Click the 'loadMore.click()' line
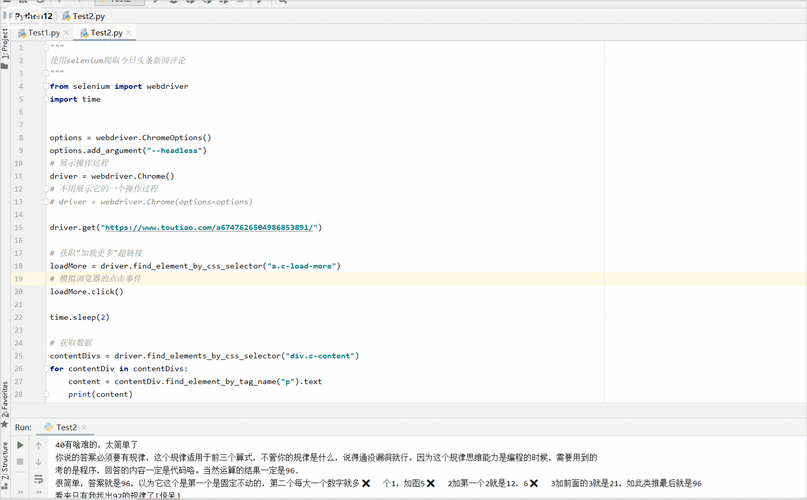The width and height of the screenshot is (807, 500). (x=86, y=291)
